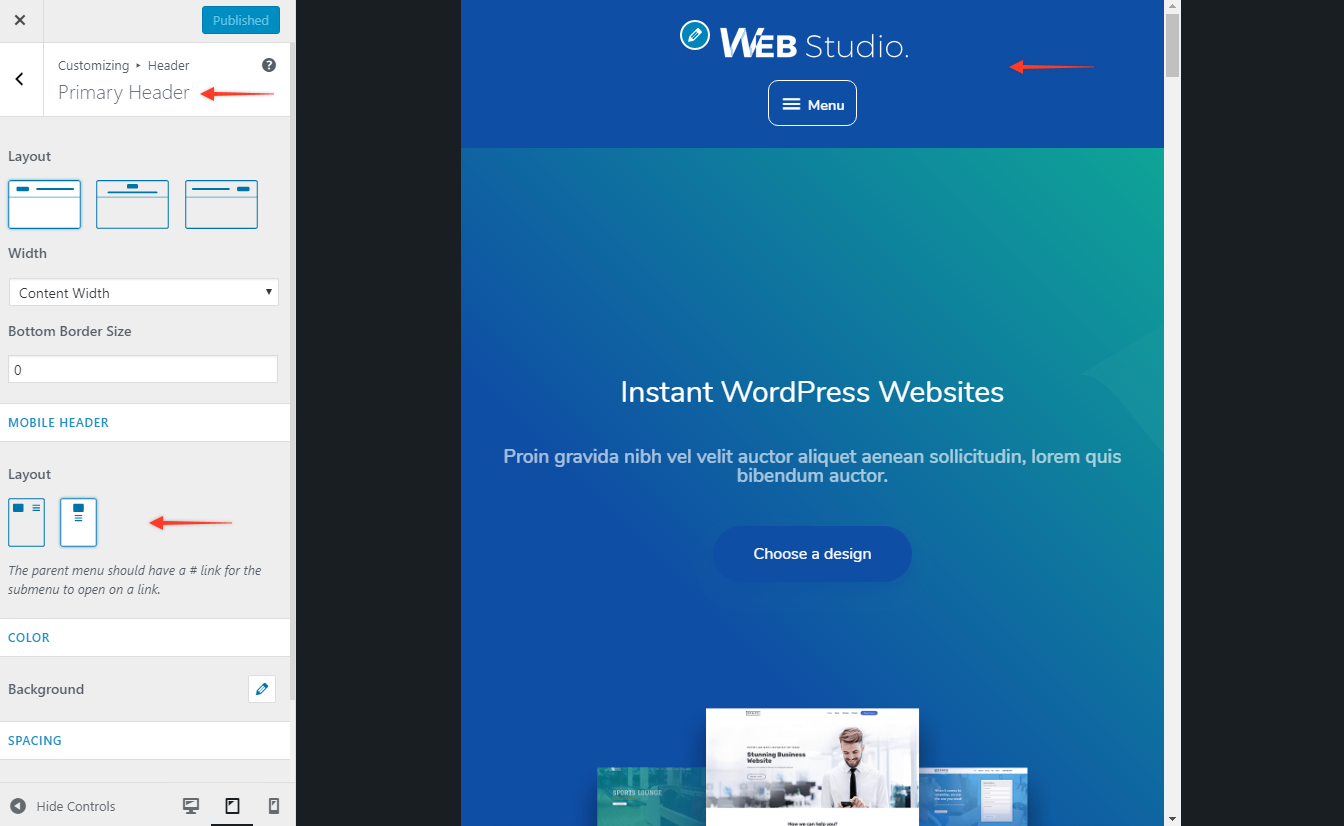Viewport: 1344px width, 826px height.
Task: Select the first header layout with logo on the left
Action: click(44, 204)
